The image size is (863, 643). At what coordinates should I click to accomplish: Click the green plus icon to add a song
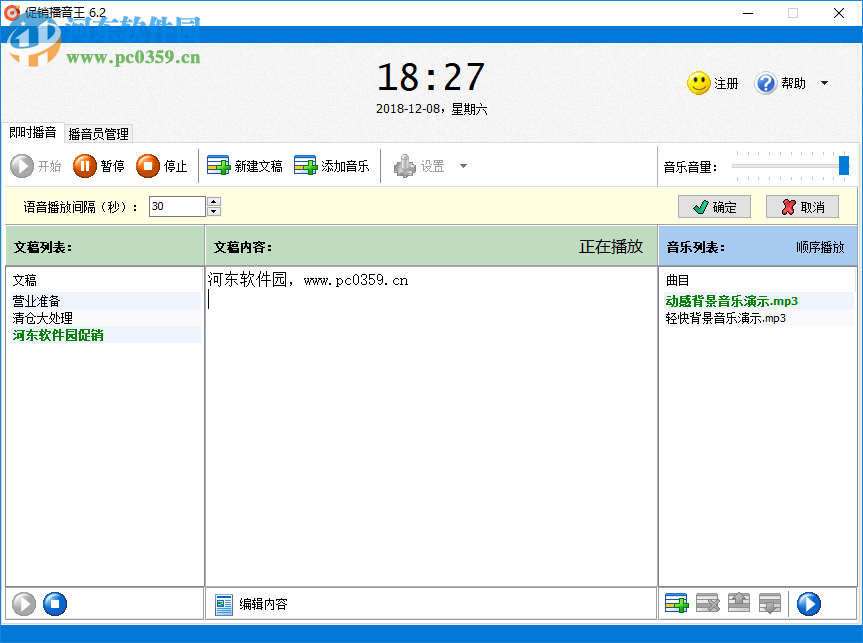[x=676, y=602]
